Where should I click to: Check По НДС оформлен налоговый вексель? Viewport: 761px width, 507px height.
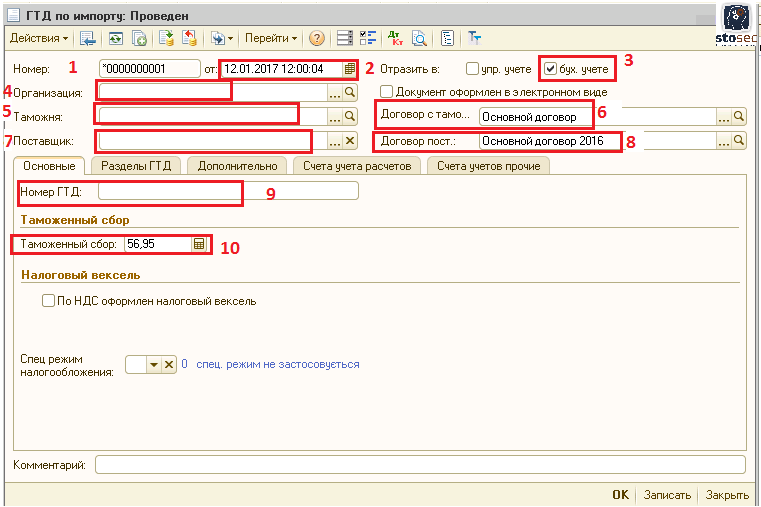[x=48, y=301]
